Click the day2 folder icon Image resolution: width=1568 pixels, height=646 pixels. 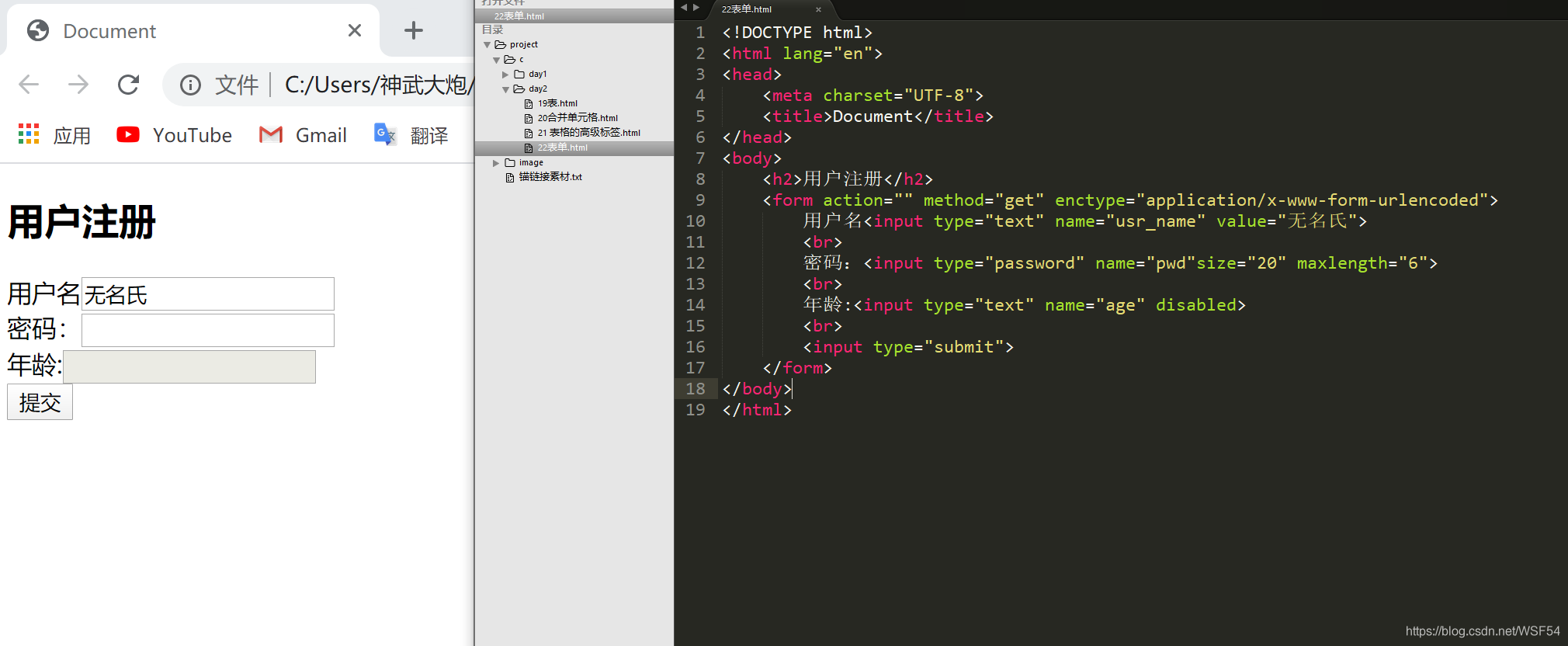(519, 89)
